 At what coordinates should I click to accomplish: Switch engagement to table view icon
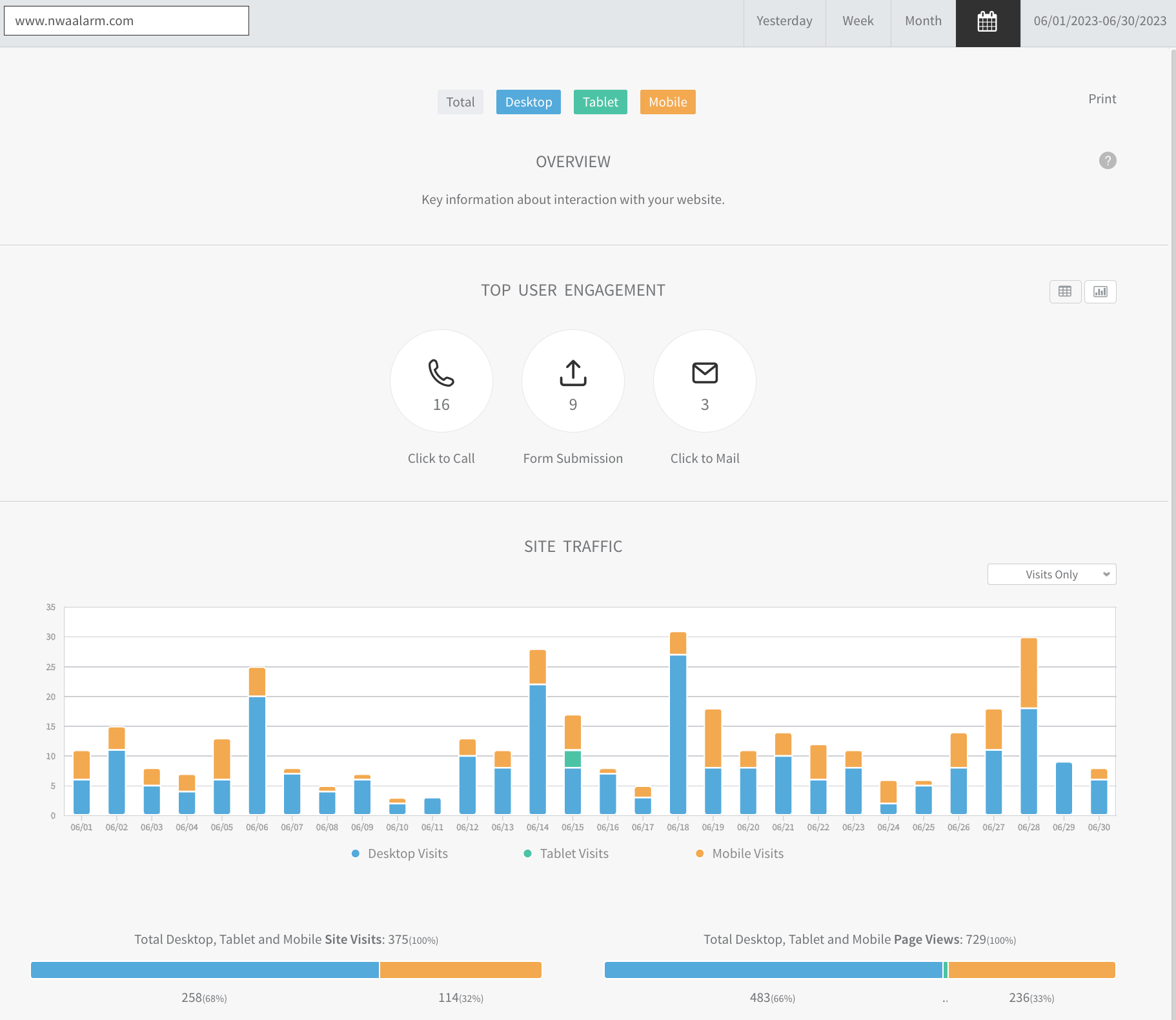point(1065,292)
